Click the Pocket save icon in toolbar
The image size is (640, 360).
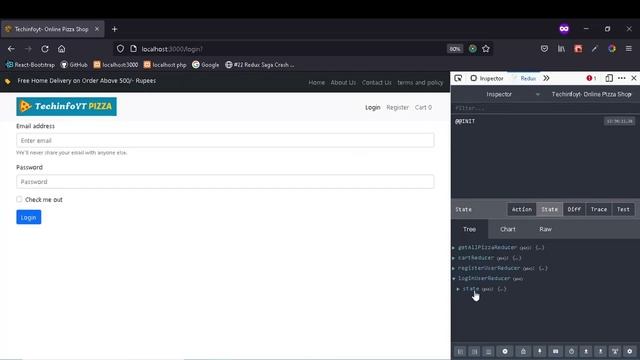[544, 49]
